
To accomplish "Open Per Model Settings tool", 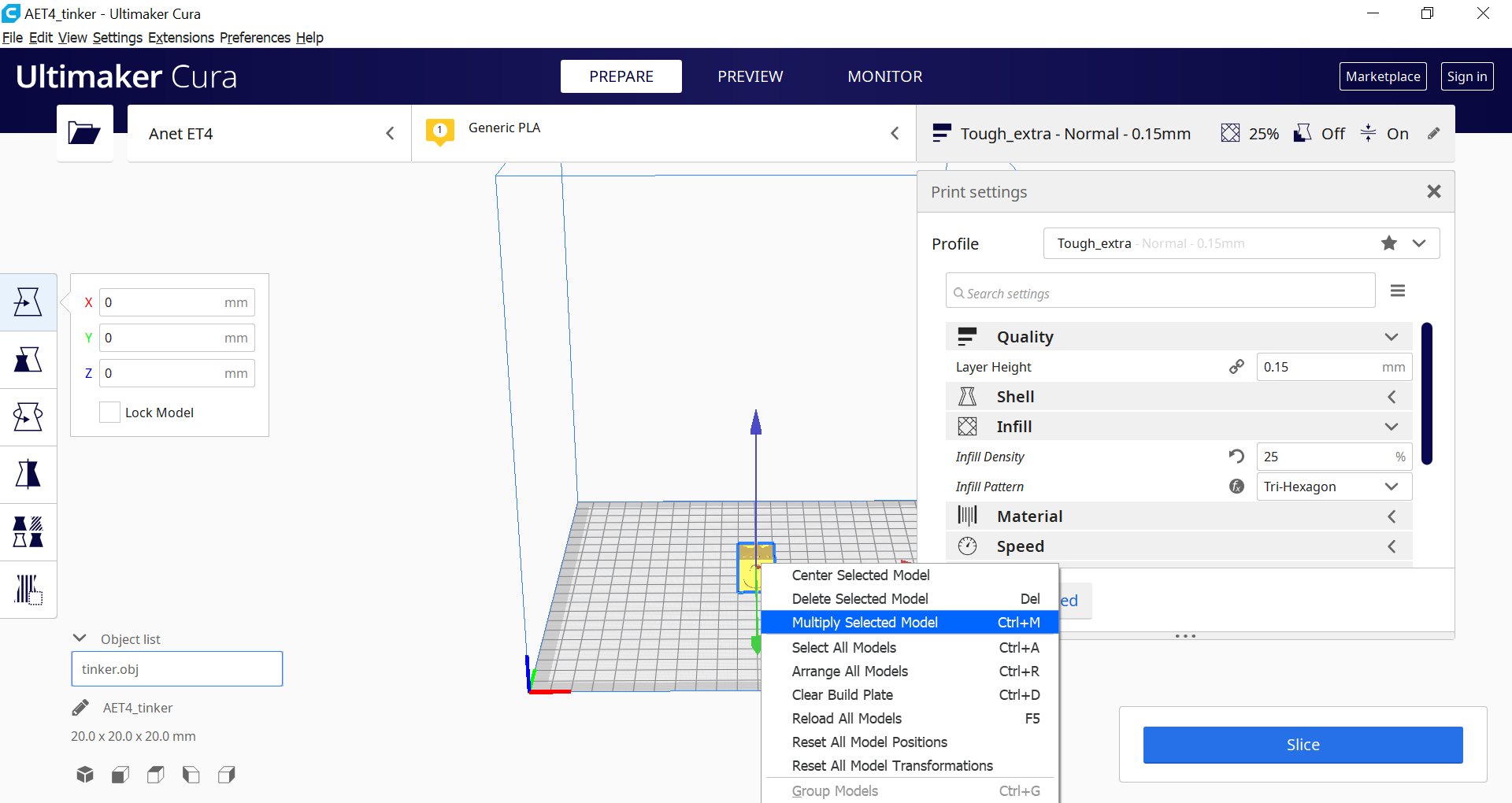I will click(x=28, y=532).
